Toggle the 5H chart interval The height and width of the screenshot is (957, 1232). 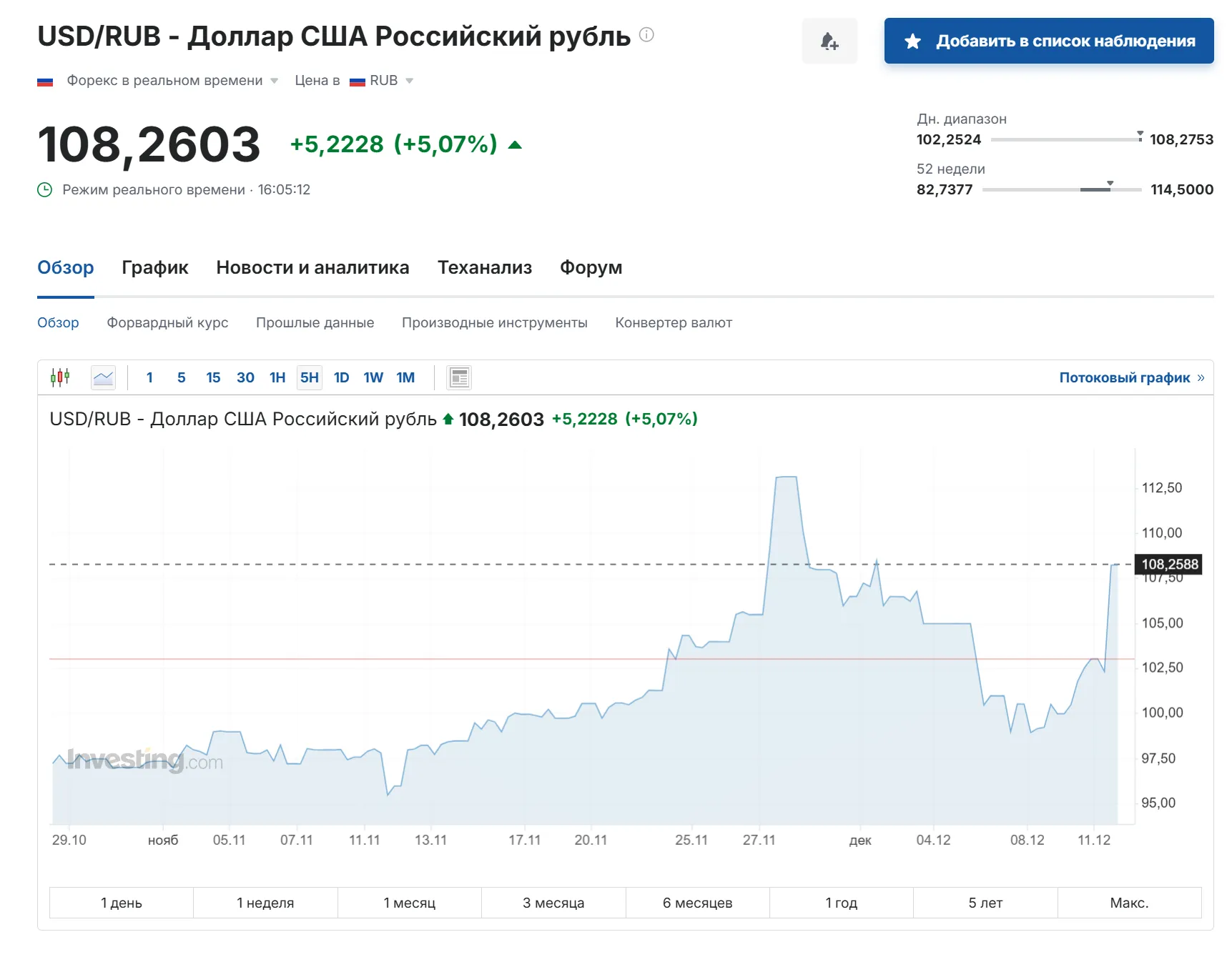click(x=309, y=377)
